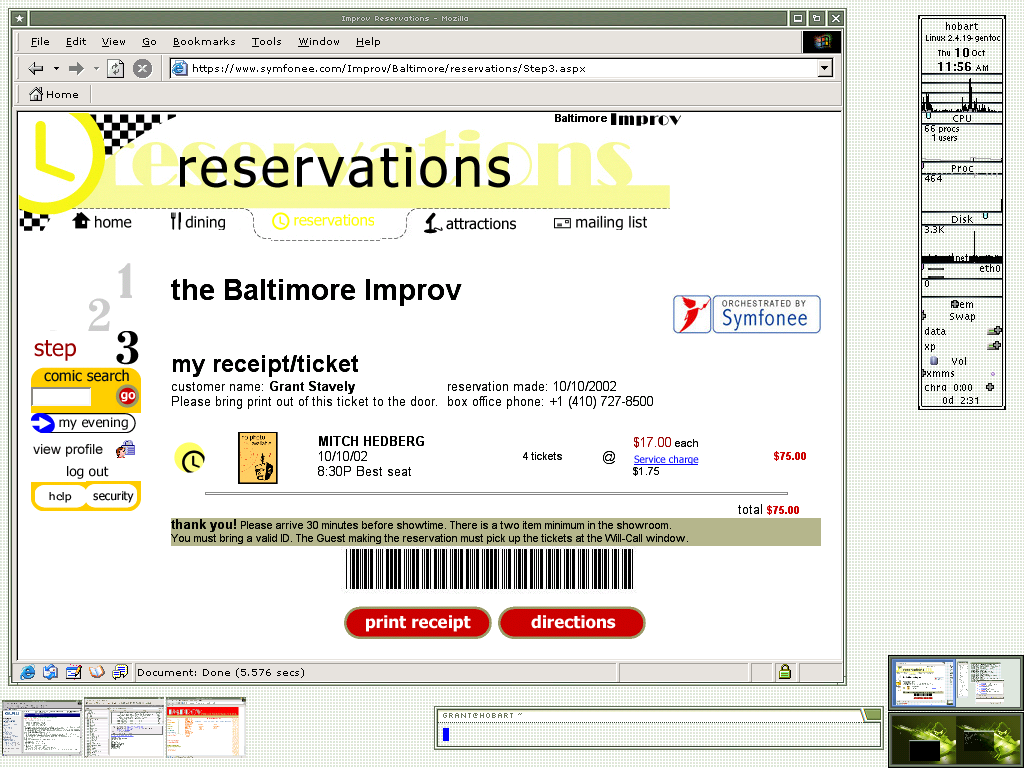Open the View menu

(x=113, y=41)
